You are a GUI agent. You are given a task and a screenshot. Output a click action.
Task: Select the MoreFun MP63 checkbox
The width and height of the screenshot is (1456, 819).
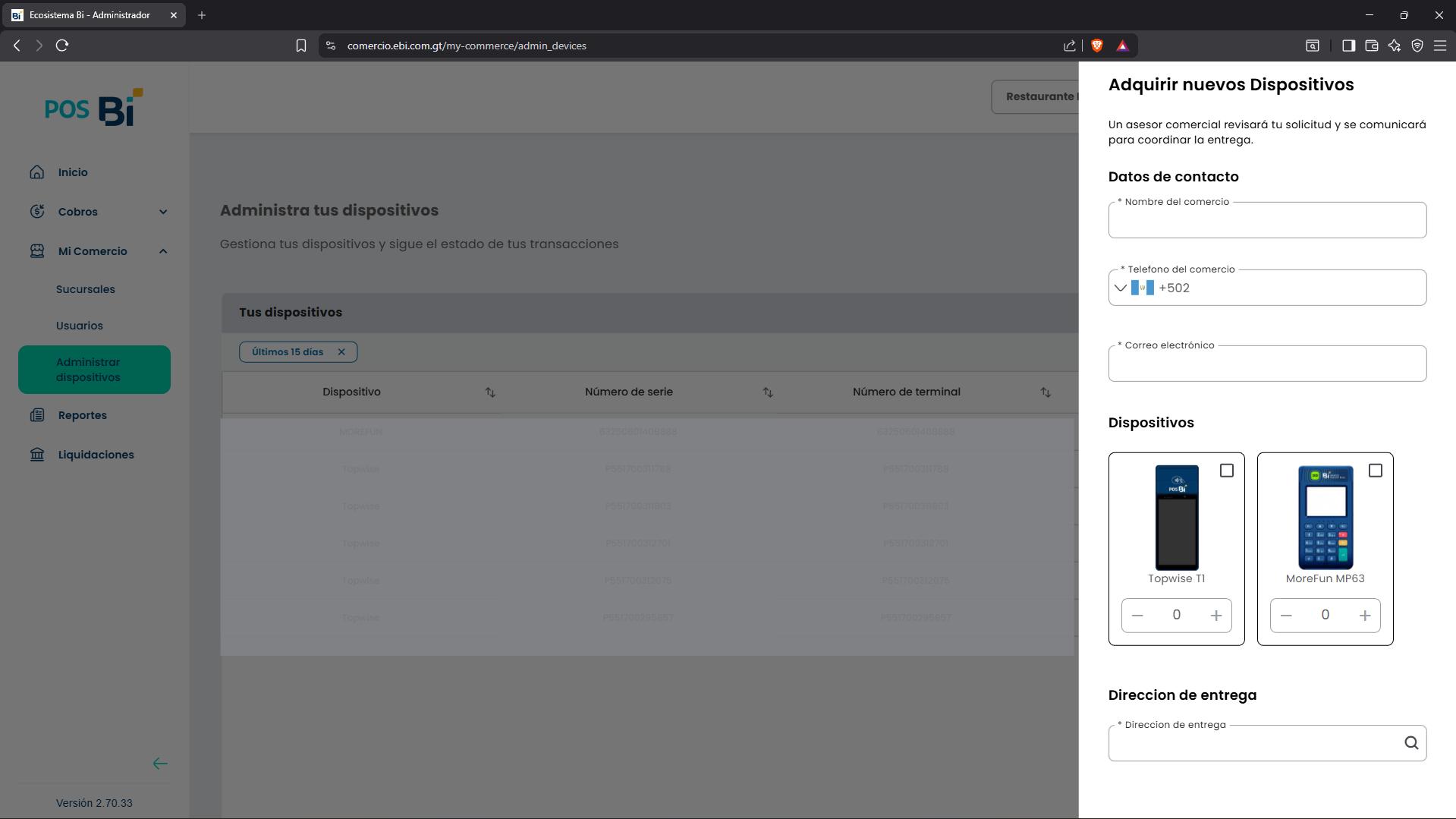pos(1375,471)
